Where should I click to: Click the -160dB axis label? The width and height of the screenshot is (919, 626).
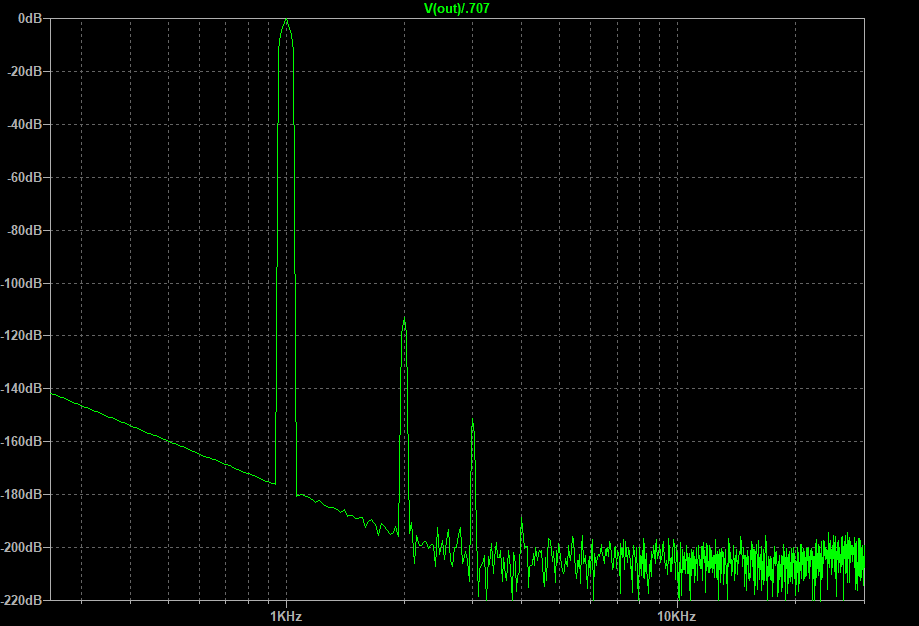pyautogui.click(x=22, y=441)
